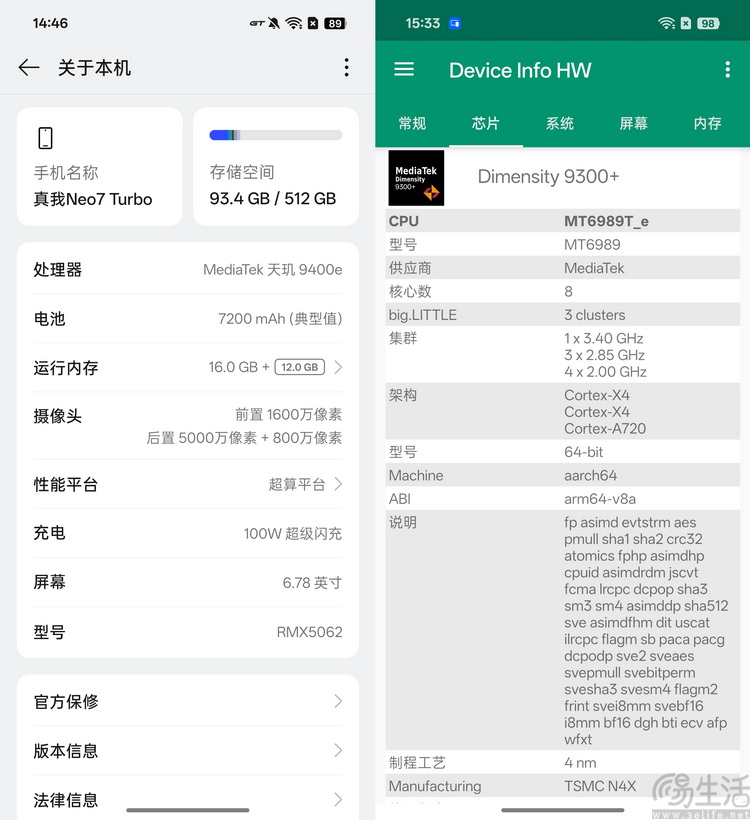Tap the arm64-v8a ABI value
Screen dimensions: 750x820
coord(600,499)
